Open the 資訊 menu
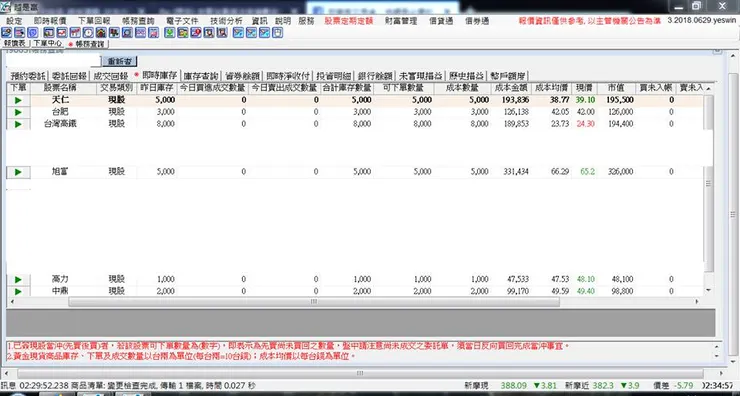This screenshot has width=740, height=396. point(259,21)
